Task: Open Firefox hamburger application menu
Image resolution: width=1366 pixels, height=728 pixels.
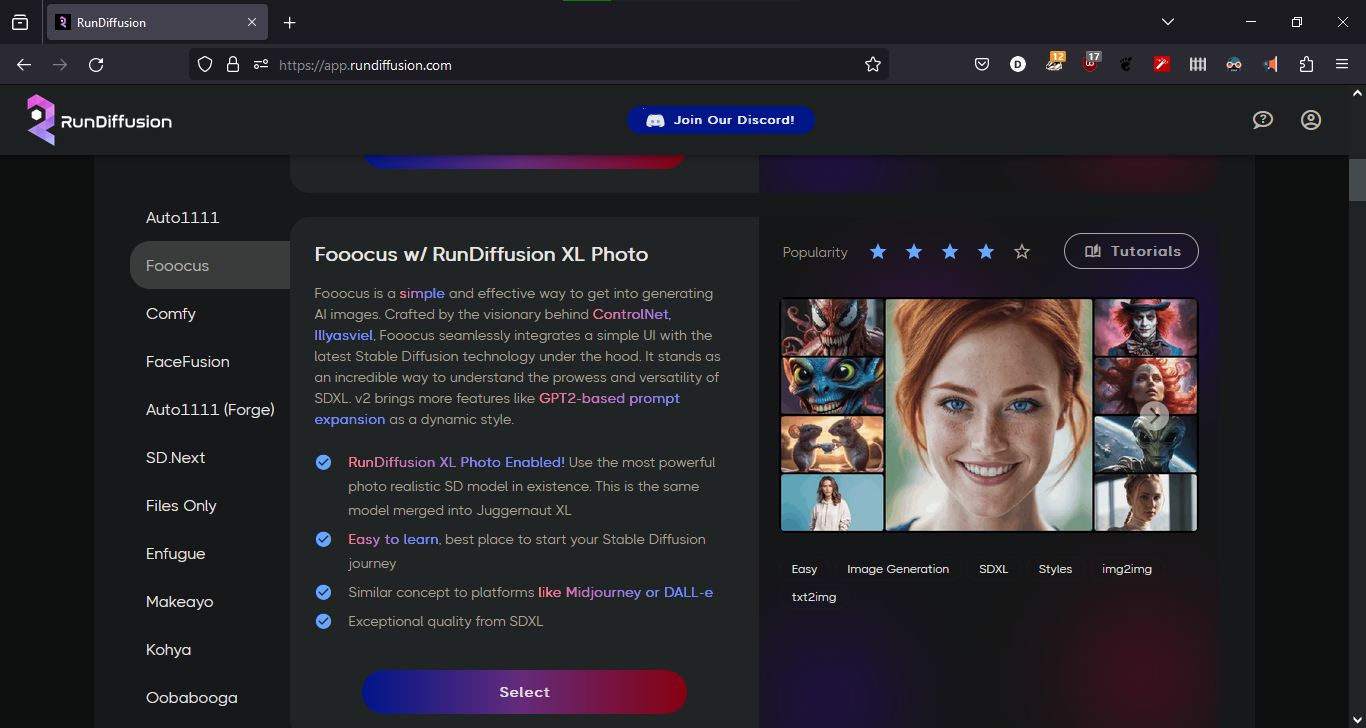Action: click(1342, 65)
